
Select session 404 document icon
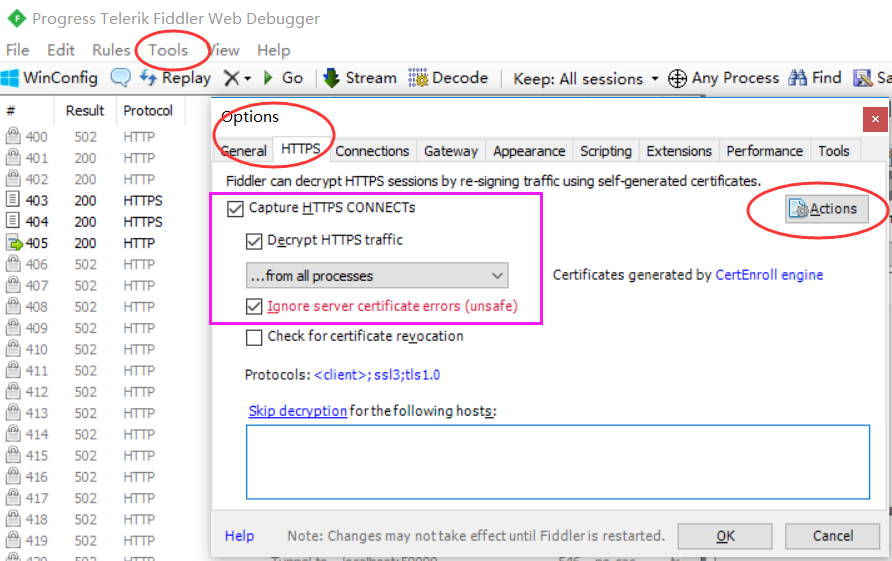13,221
